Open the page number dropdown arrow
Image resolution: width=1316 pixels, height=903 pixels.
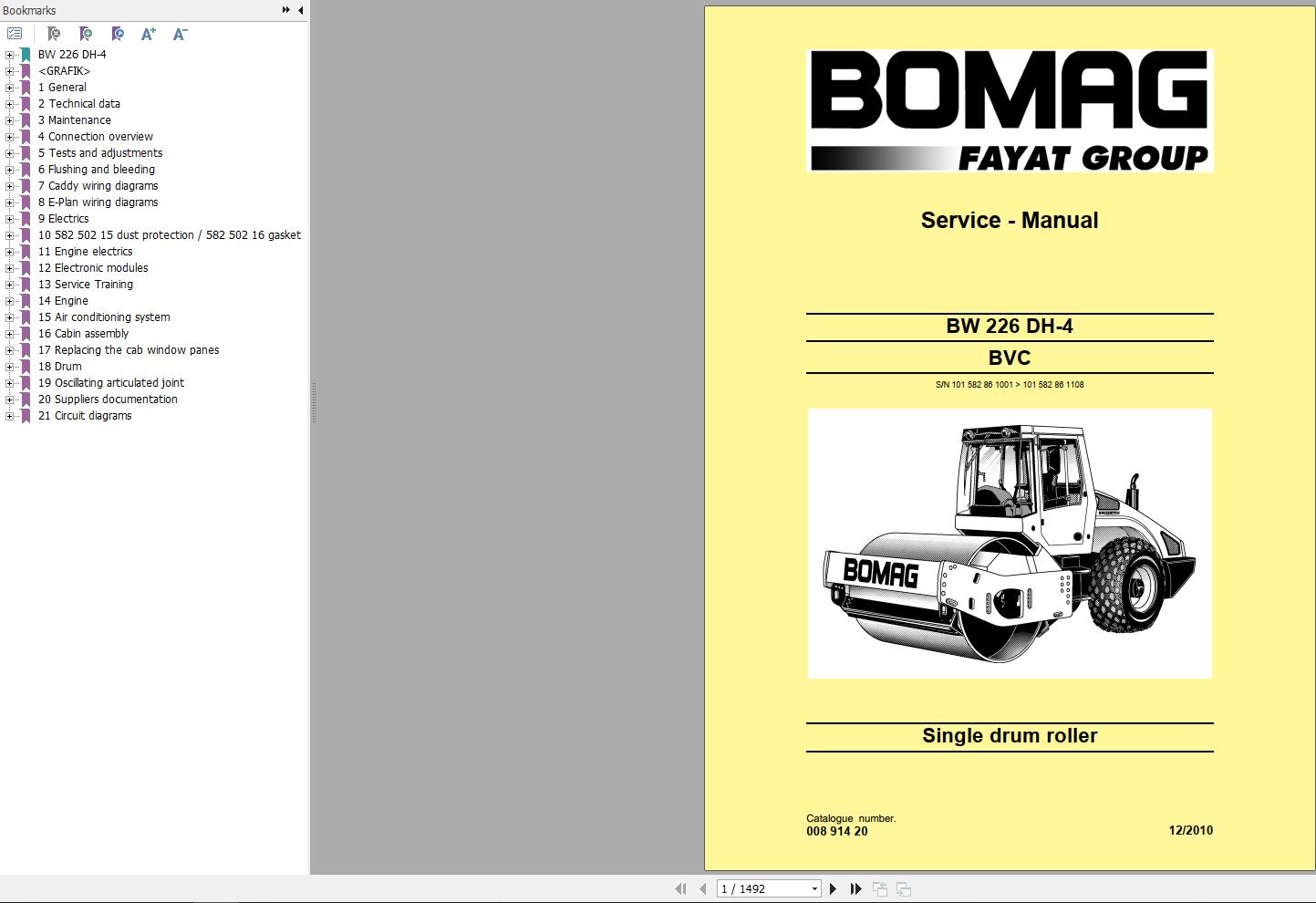point(814,887)
